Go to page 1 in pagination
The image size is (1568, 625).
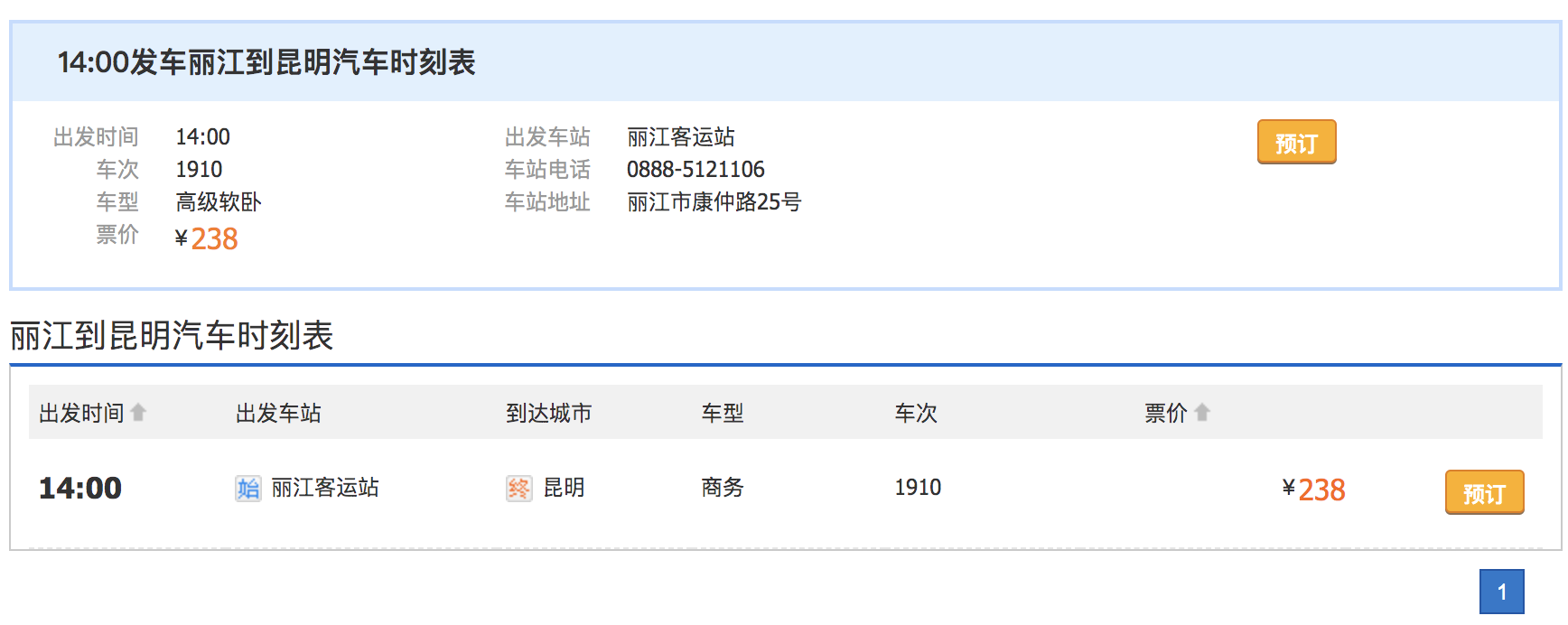pos(1501,592)
